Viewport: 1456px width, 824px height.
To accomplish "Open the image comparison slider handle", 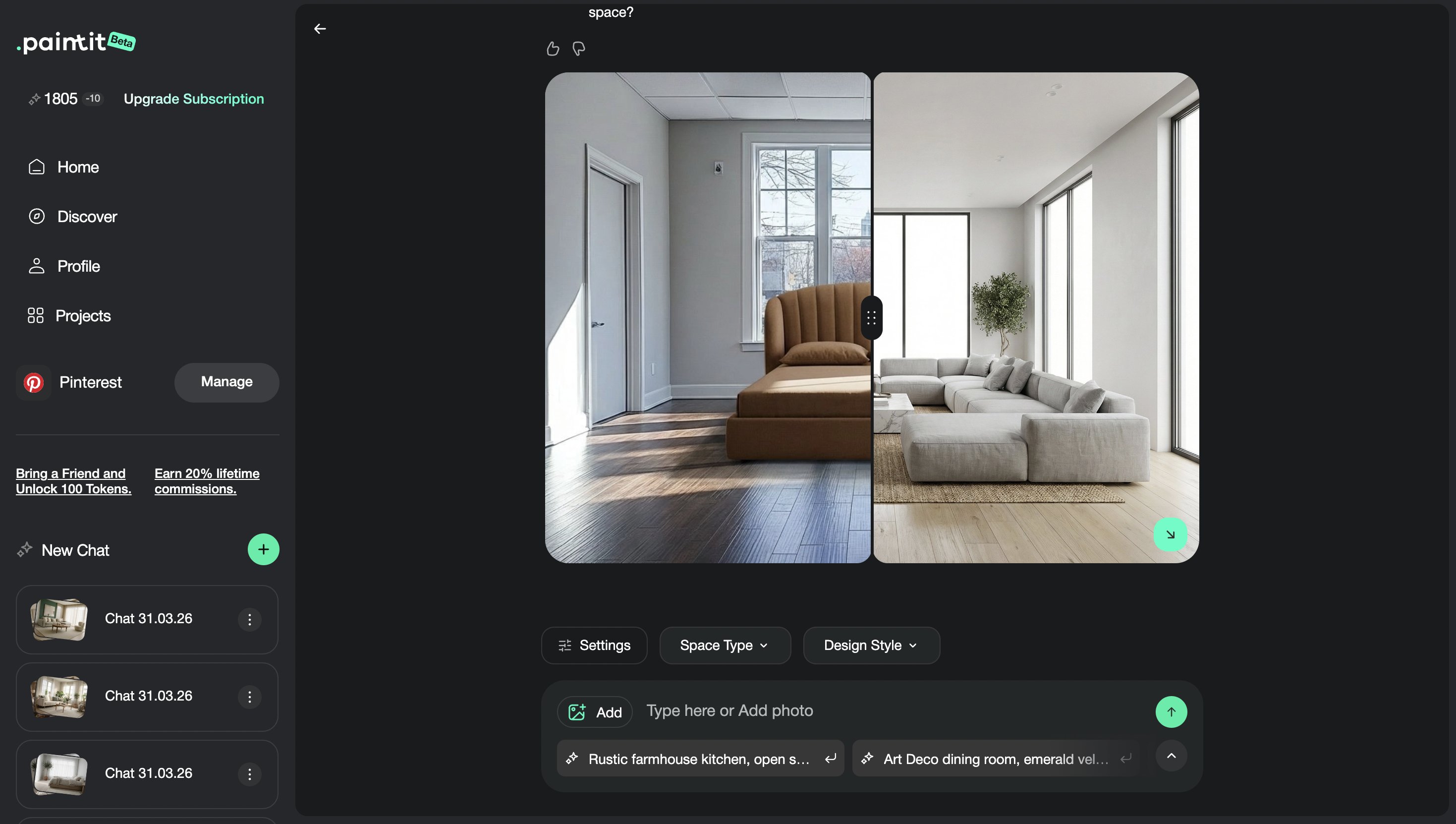I will coord(871,317).
